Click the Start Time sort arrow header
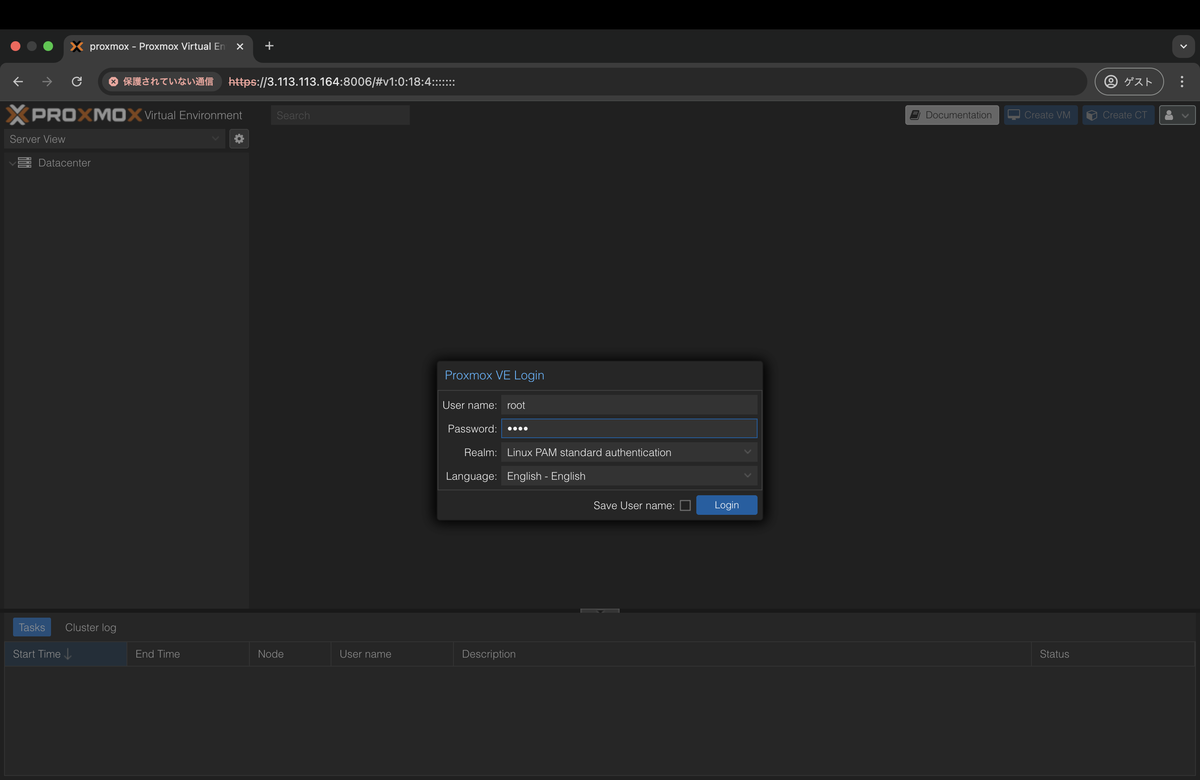The image size is (1200, 780). (65, 654)
